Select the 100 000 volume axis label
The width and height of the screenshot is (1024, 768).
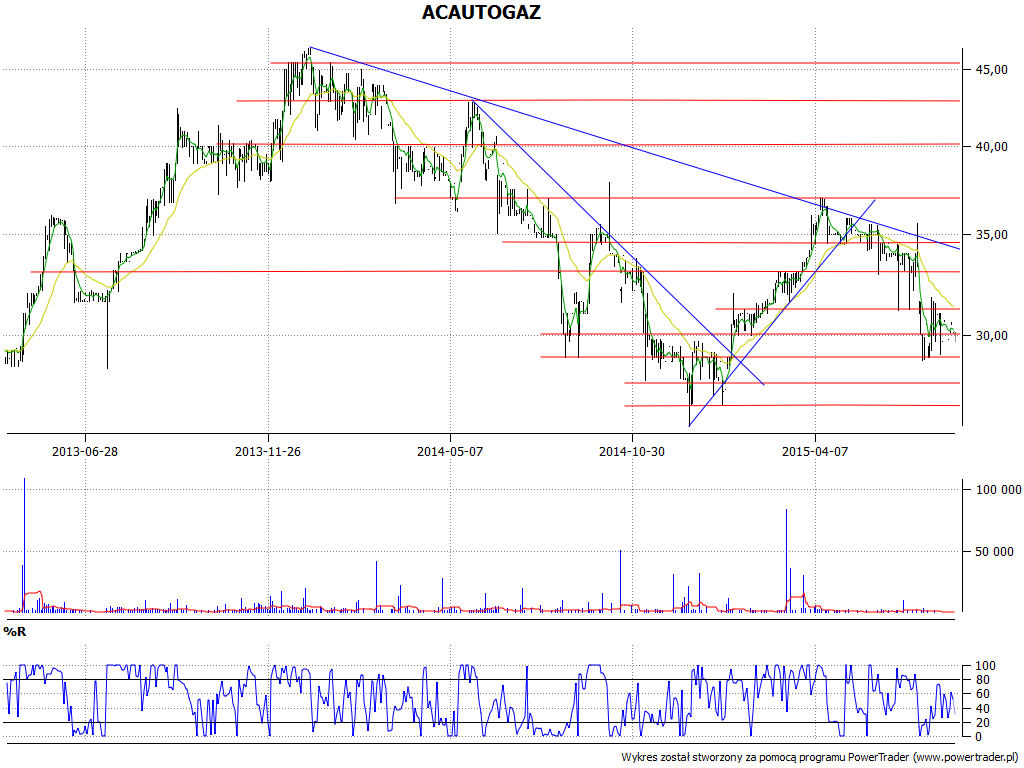pos(999,490)
